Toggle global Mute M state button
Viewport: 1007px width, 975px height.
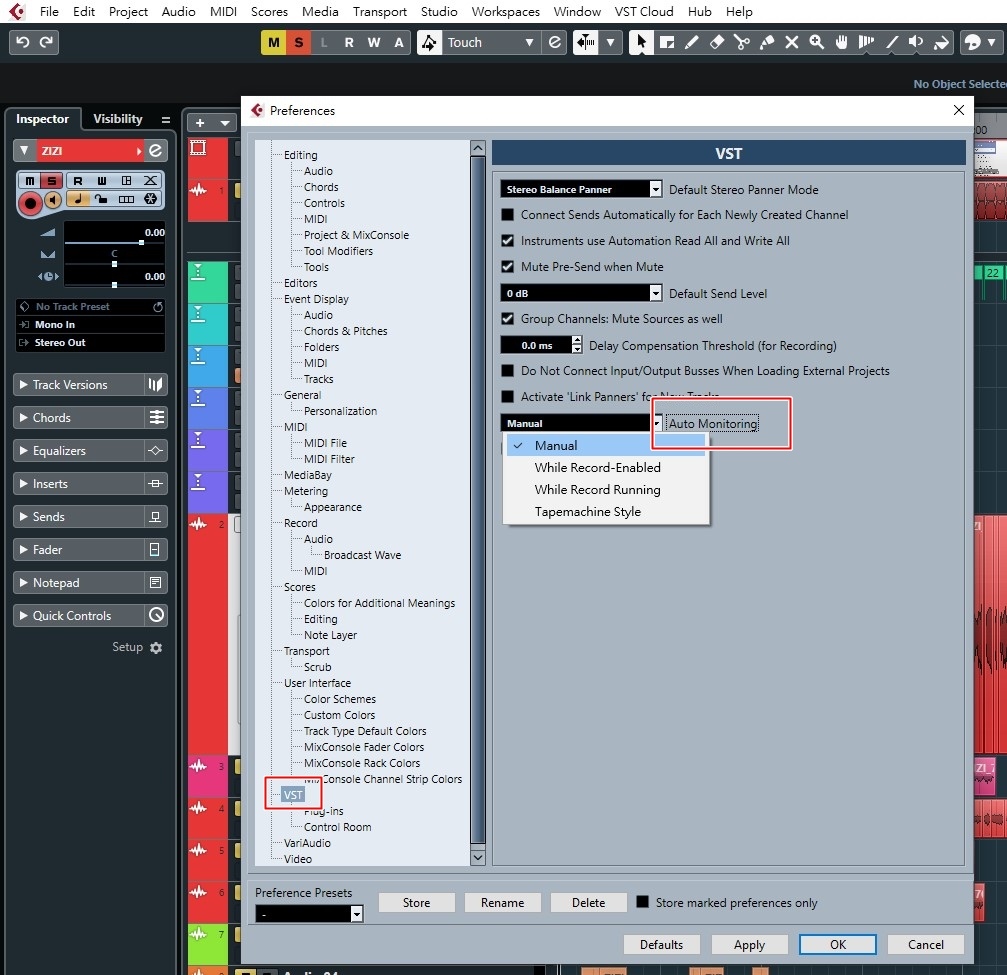[x=274, y=42]
